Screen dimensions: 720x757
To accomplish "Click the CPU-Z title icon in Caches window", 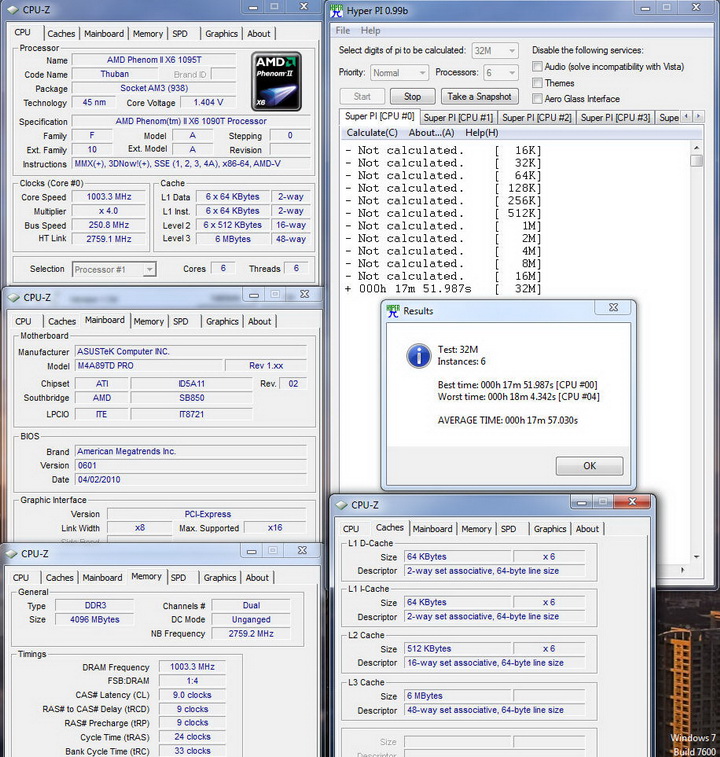I will [341, 505].
